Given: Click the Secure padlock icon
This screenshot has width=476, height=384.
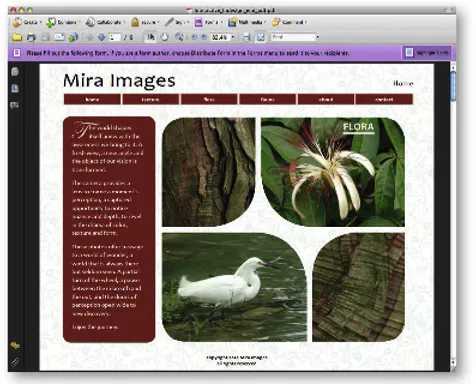Looking at the screenshot, I should click(x=135, y=22).
